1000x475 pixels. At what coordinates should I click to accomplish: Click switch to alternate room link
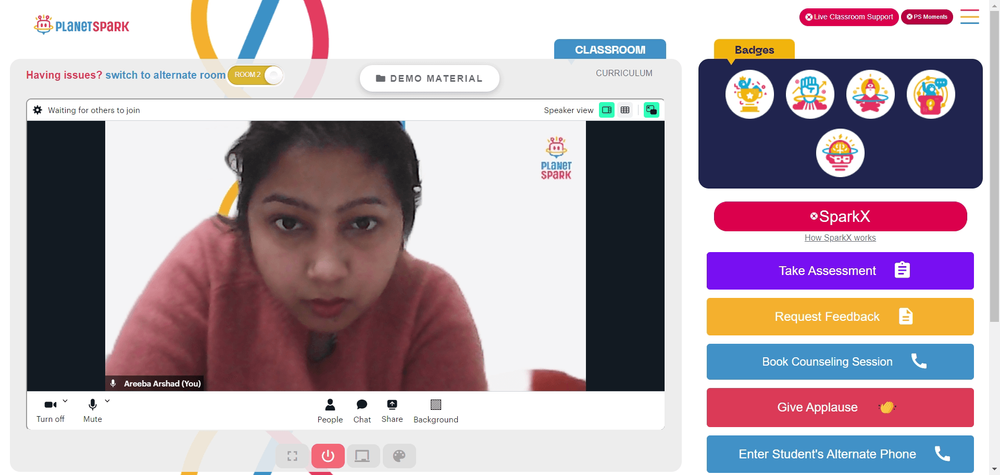click(165, 75)
